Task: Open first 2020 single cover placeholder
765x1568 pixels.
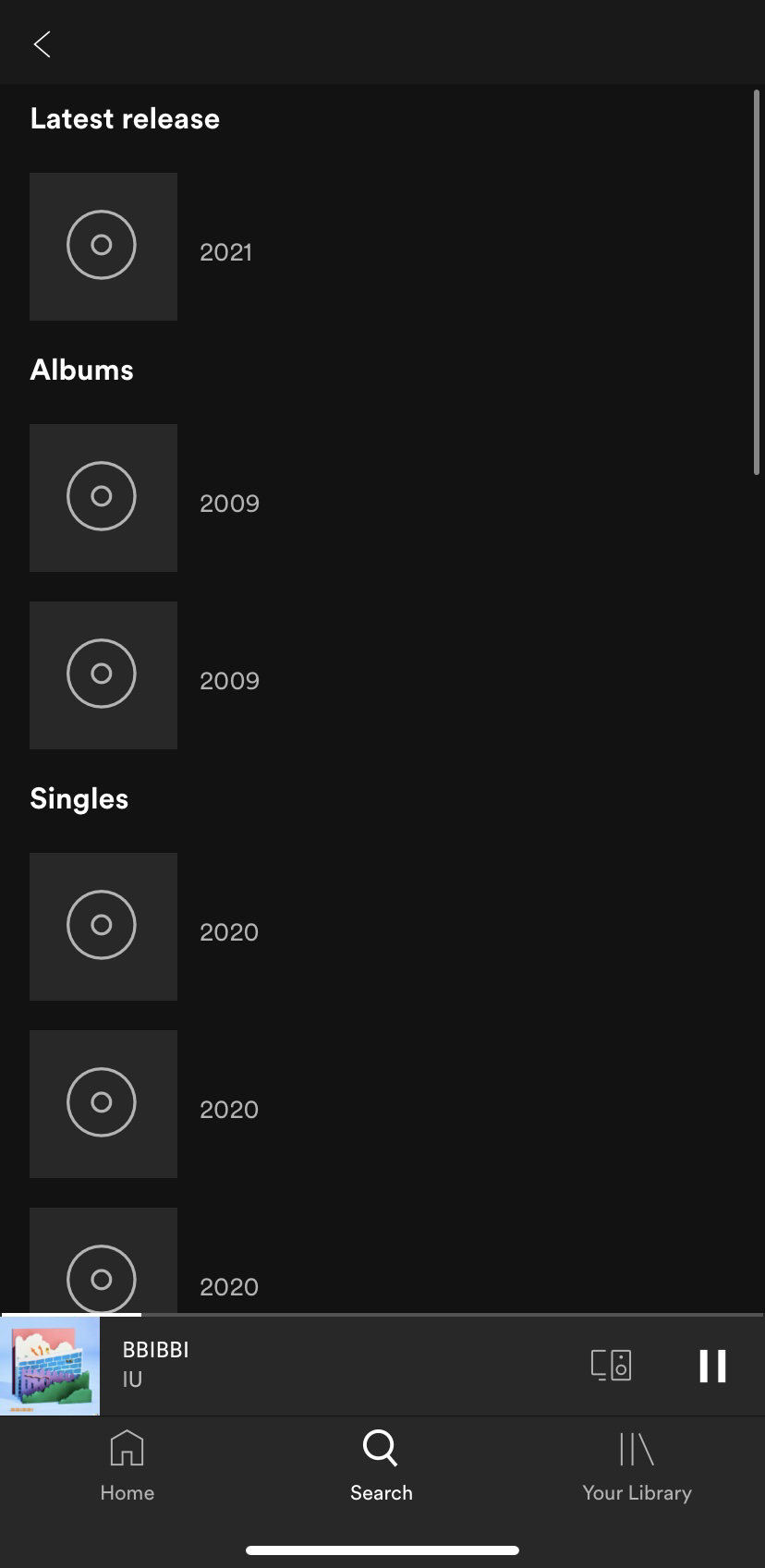Action: point(103,927)
